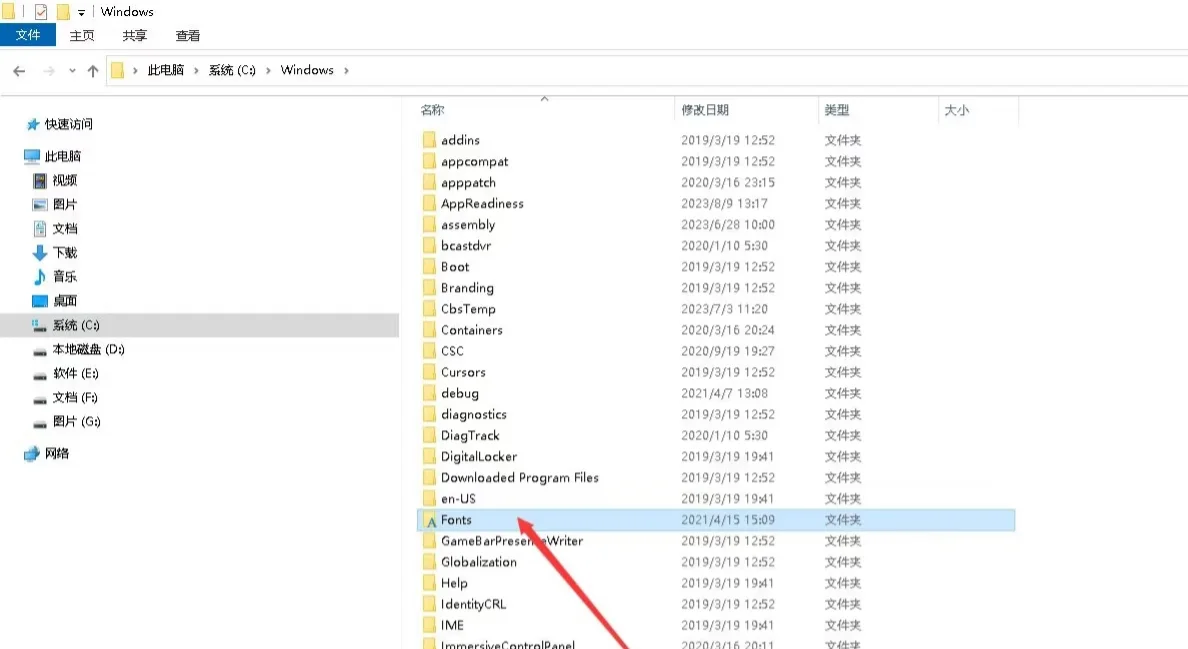Screen dimensions: 1188x649
Task: Click the appcompat folder icon
Action: coord(429,161)
